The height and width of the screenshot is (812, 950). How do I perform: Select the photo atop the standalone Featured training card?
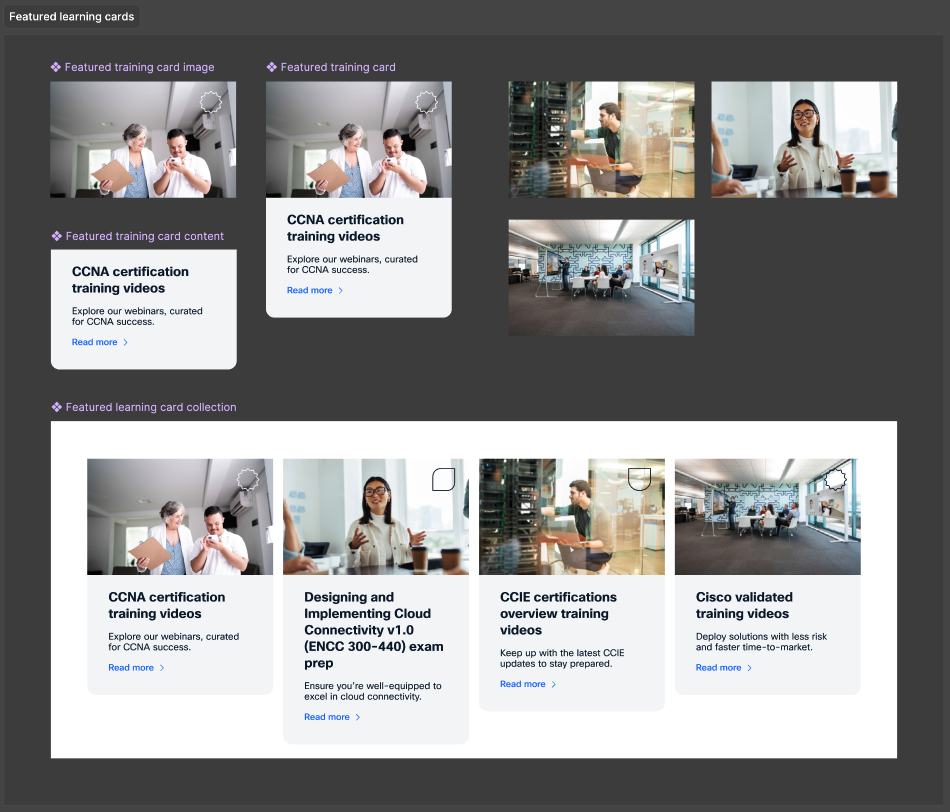click(x=359, y=139)
